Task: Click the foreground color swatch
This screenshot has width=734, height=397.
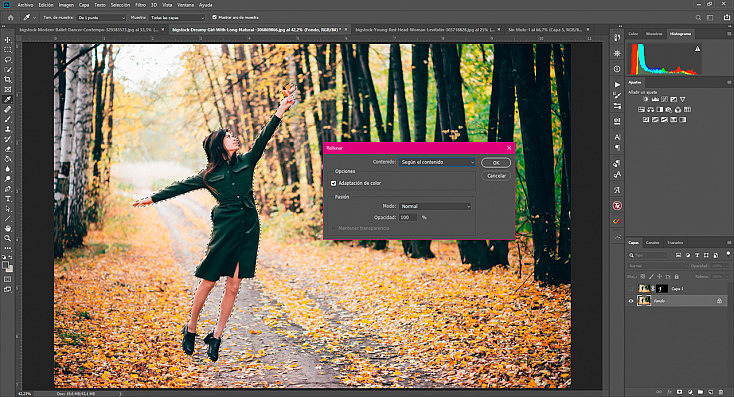Action: pyautogui.click(x=6, y=265)
